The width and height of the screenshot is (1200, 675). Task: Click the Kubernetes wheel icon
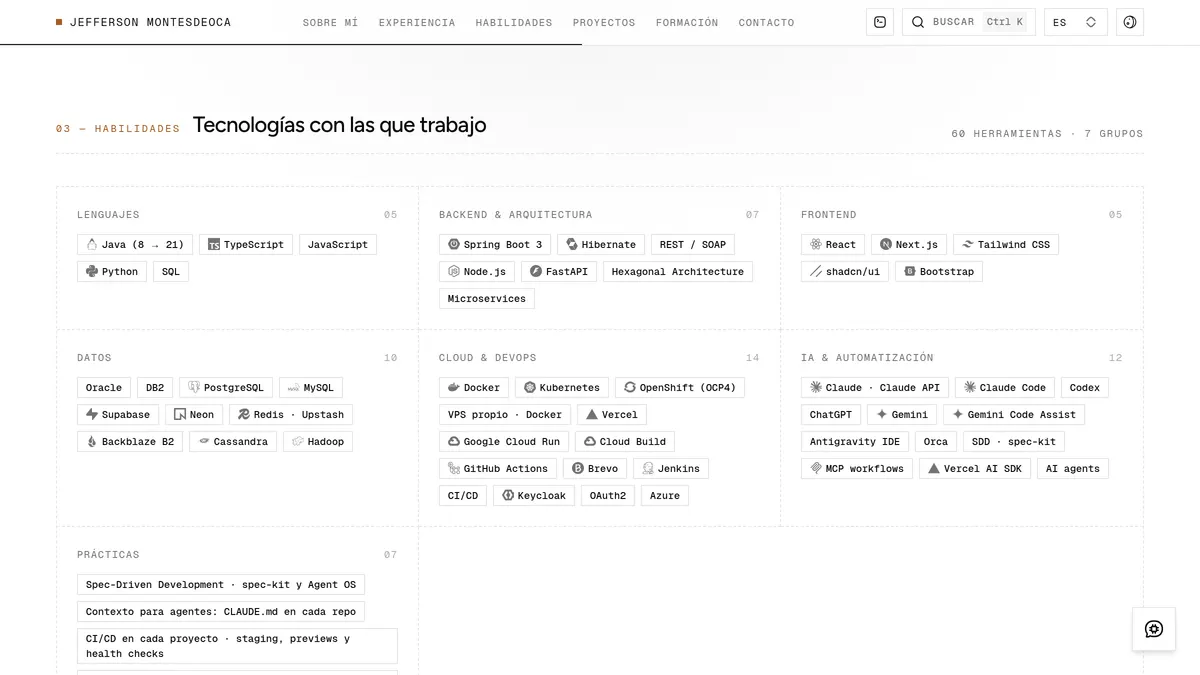[530, 387]
